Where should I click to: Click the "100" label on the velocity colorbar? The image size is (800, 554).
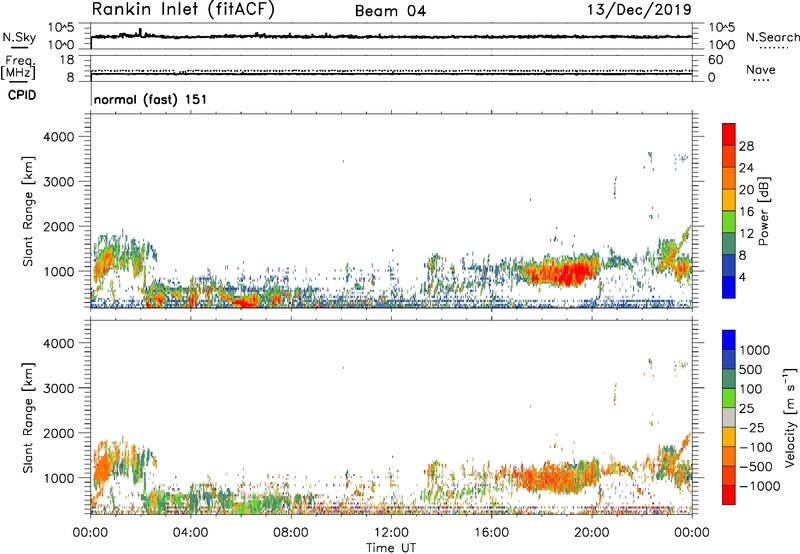(x=753, y=389)
